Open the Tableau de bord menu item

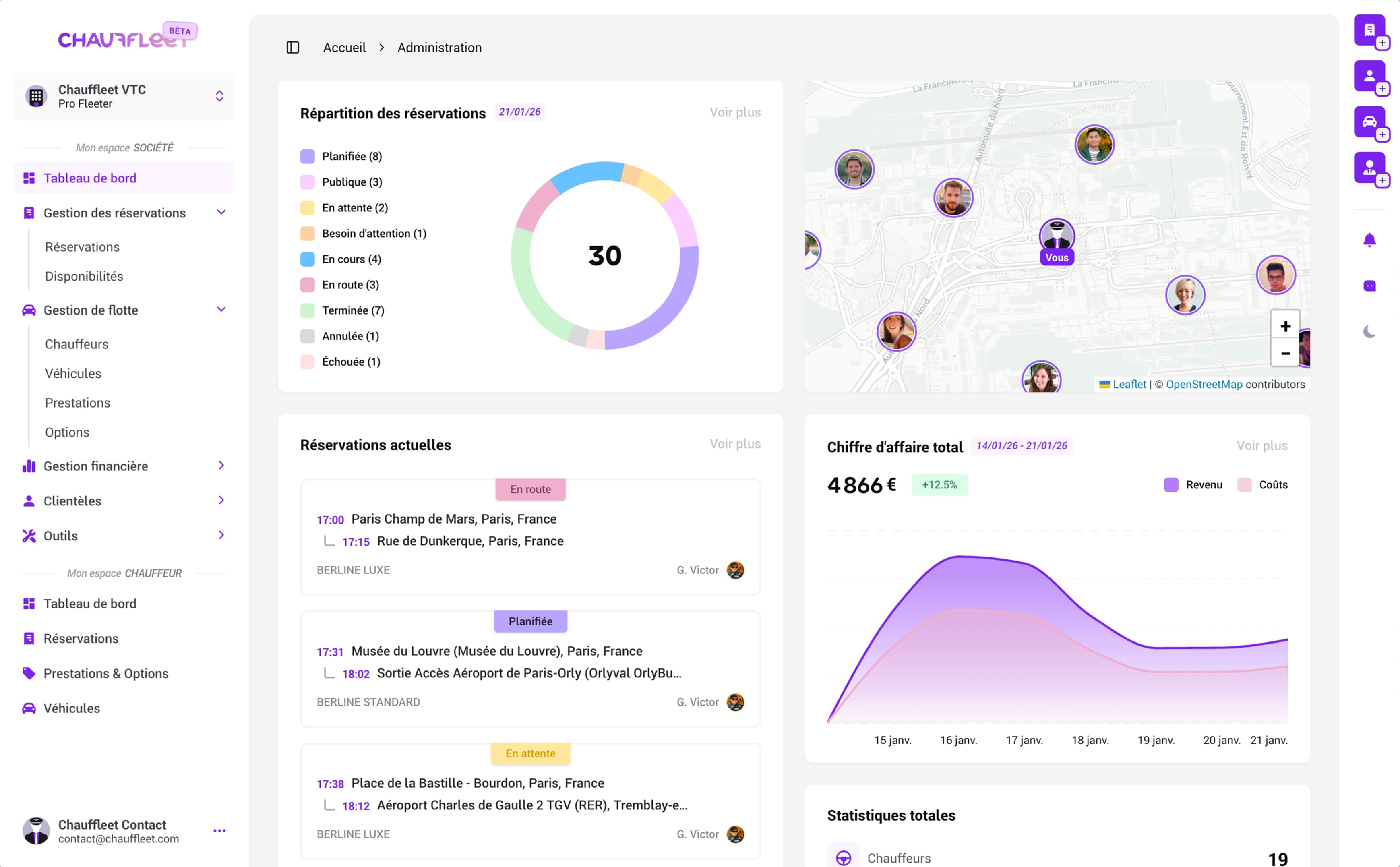90,178
